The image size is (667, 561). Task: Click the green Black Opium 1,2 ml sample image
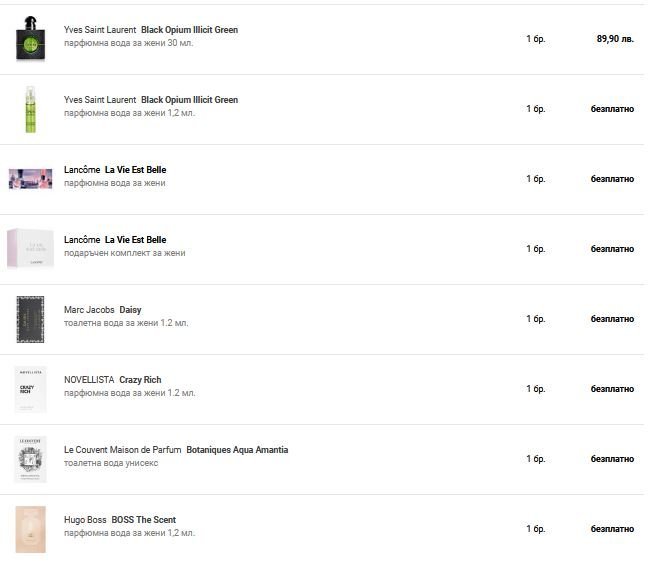coord(30,109)
